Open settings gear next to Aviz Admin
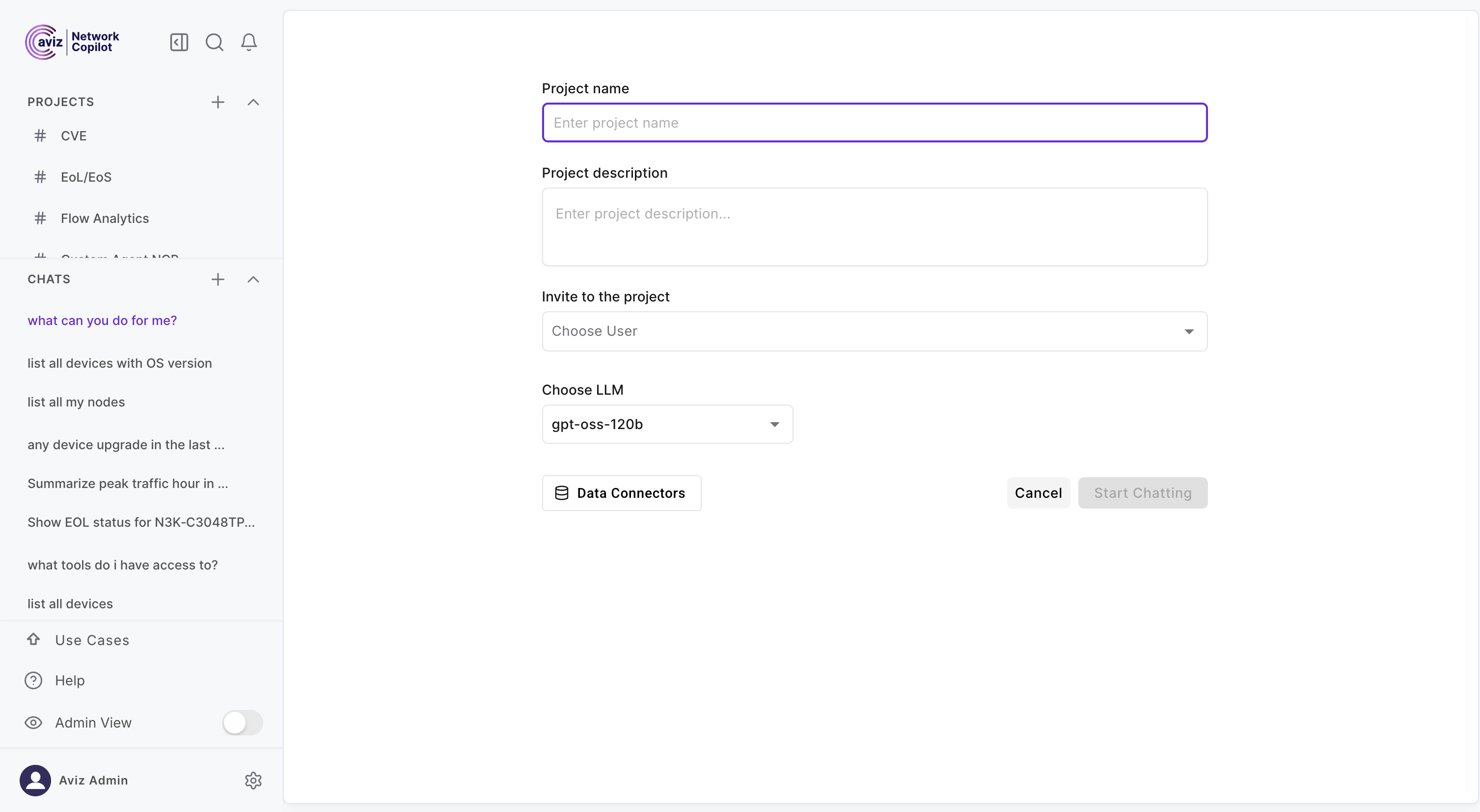1480x812 pixels. point(253,780)
